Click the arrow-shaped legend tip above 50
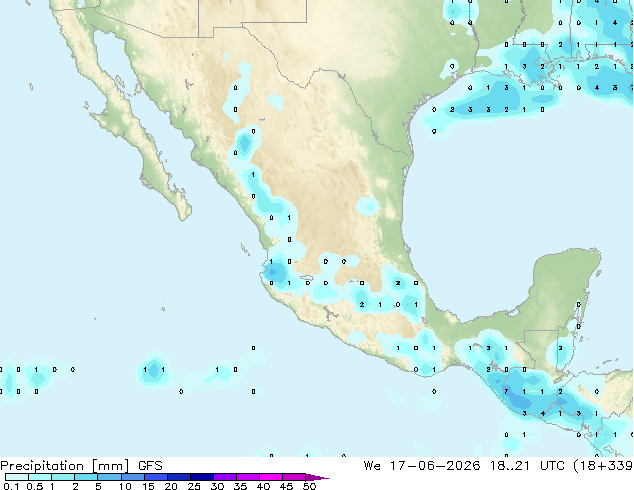Viewport: 634px width, 490px height. [317, 477]
